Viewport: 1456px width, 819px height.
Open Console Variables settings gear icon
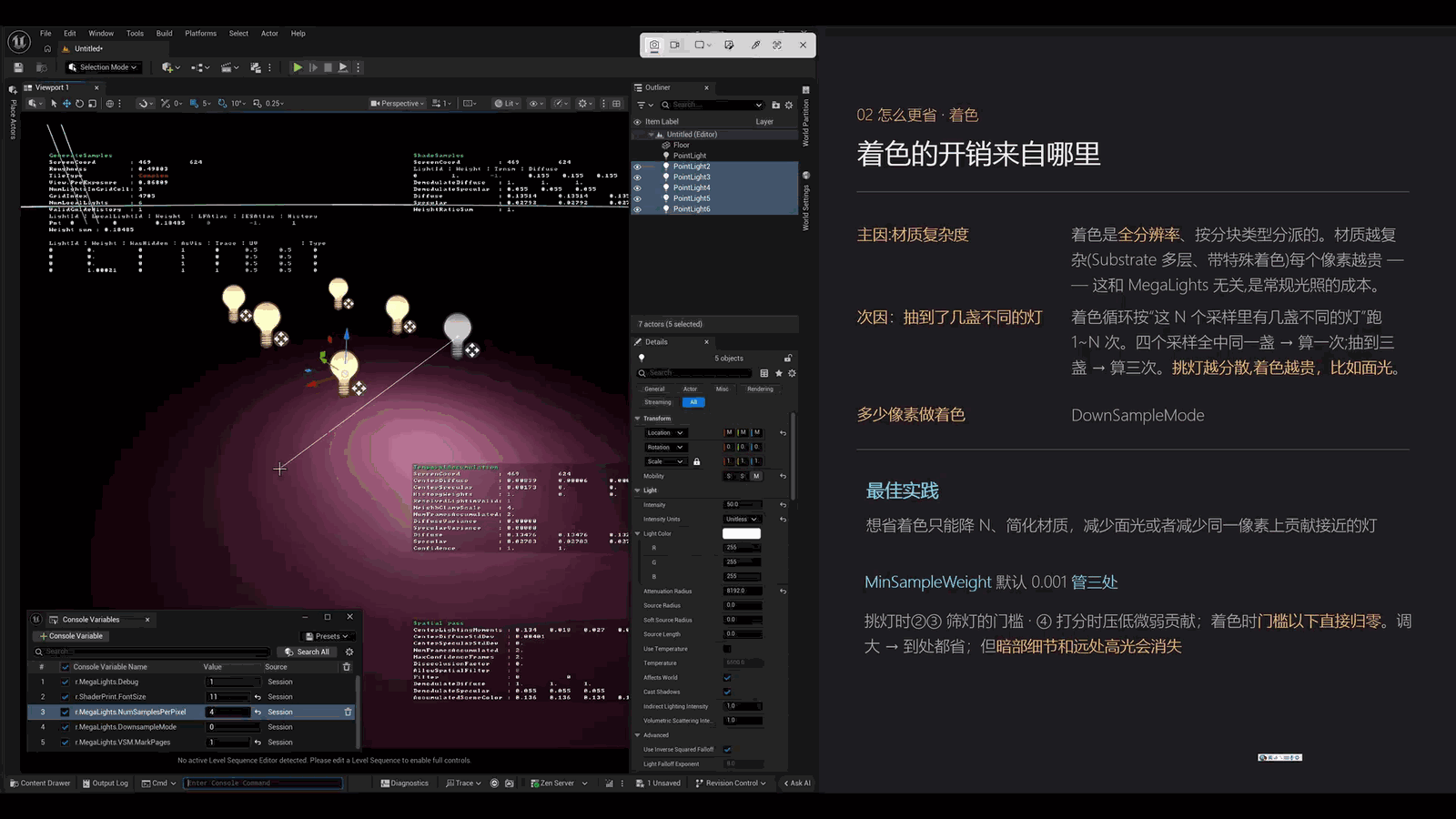click(349, 652)
